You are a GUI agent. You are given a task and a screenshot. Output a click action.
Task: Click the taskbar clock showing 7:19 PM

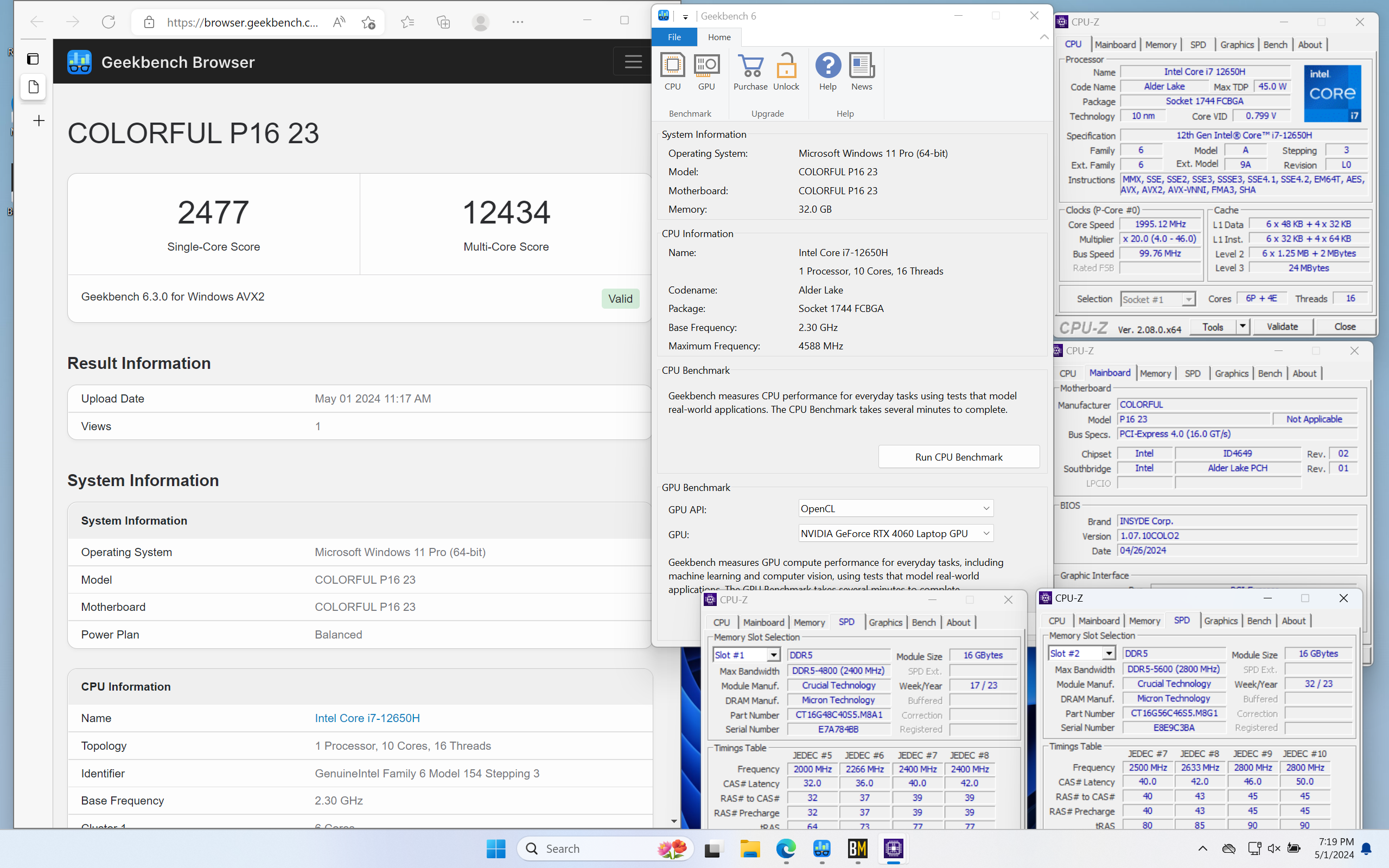click(x=1334, y=848)
